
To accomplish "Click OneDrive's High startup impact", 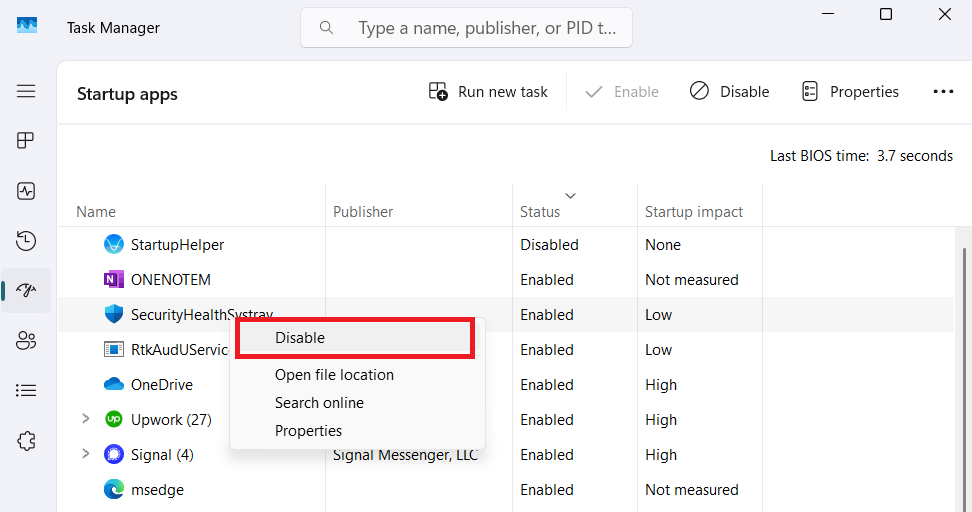I will [661, 385].
